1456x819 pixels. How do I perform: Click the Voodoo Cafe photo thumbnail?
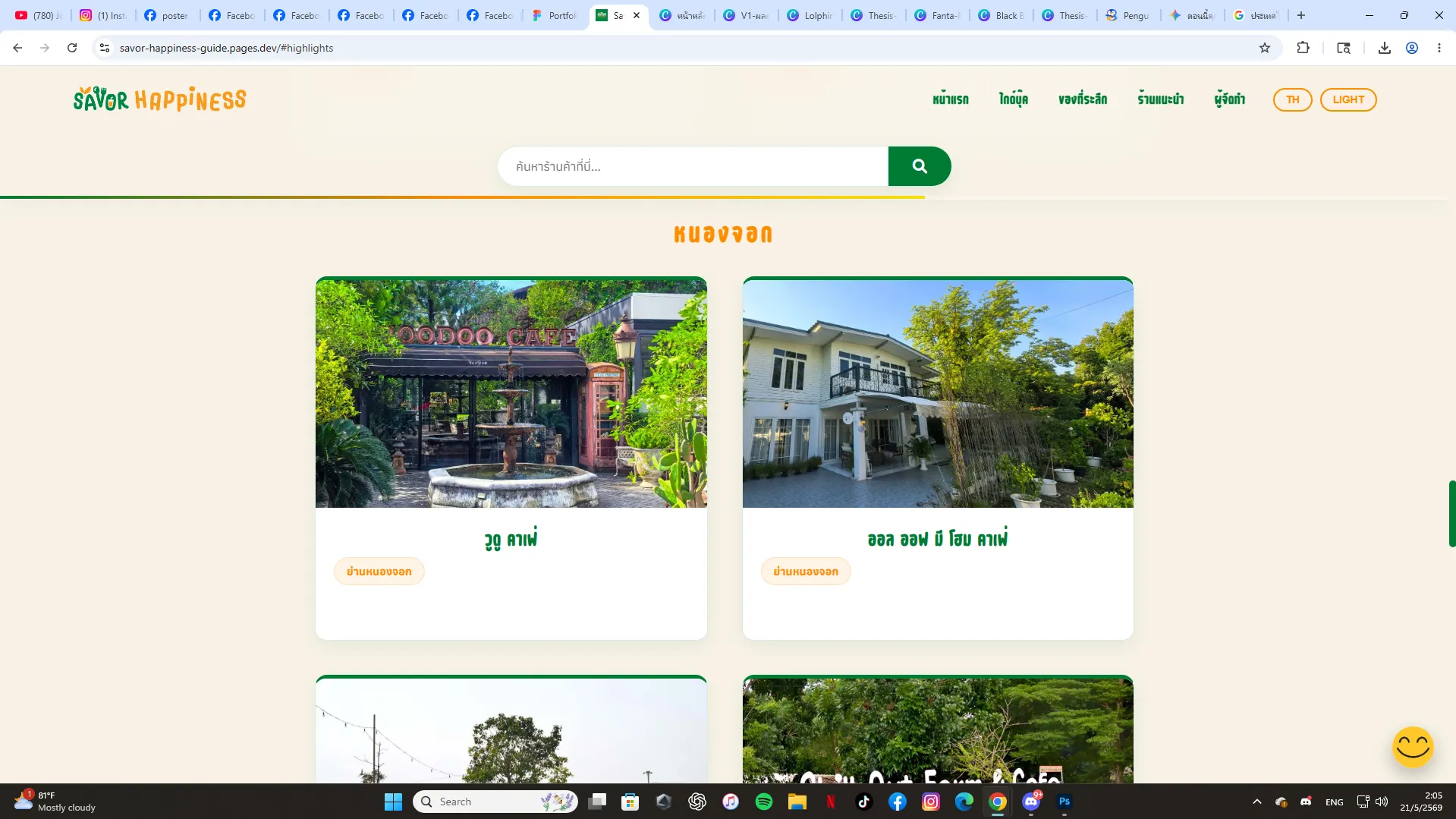(511, 393)
